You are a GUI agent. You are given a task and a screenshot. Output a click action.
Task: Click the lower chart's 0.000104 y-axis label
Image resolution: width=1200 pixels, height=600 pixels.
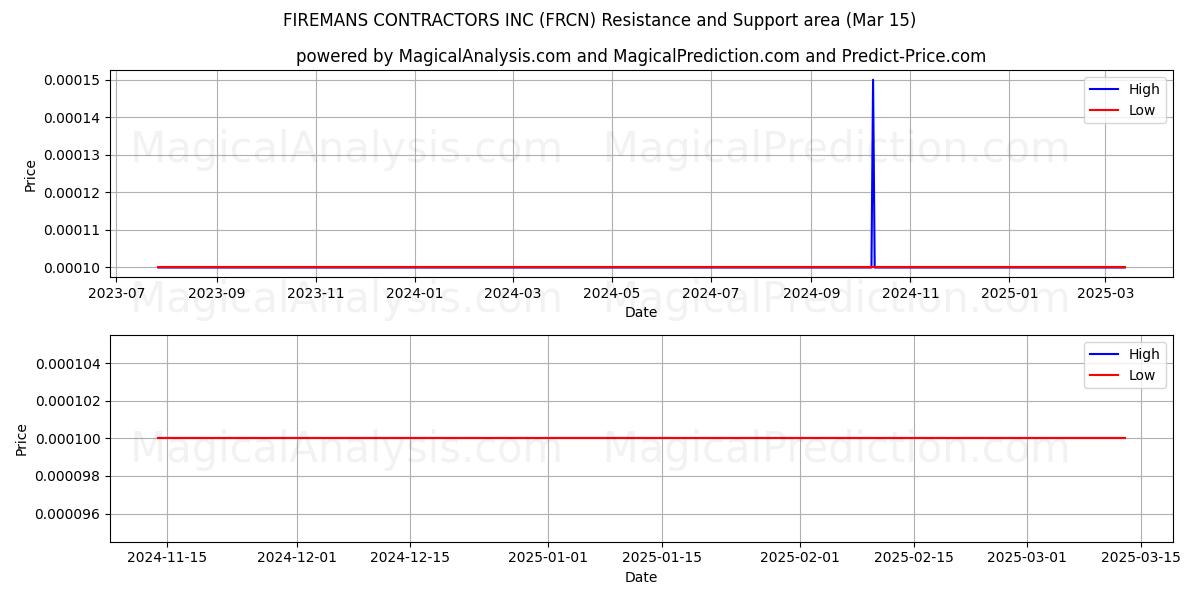69,364
